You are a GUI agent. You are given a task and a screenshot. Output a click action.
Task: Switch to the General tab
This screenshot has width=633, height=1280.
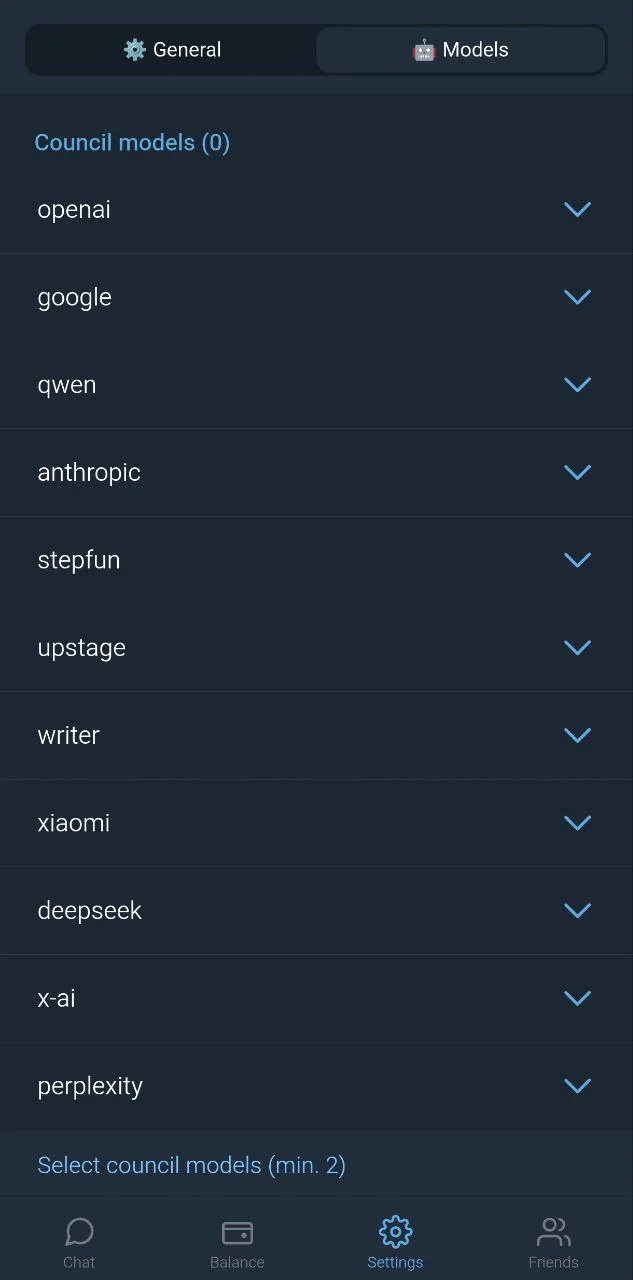[x=172, y=50]
